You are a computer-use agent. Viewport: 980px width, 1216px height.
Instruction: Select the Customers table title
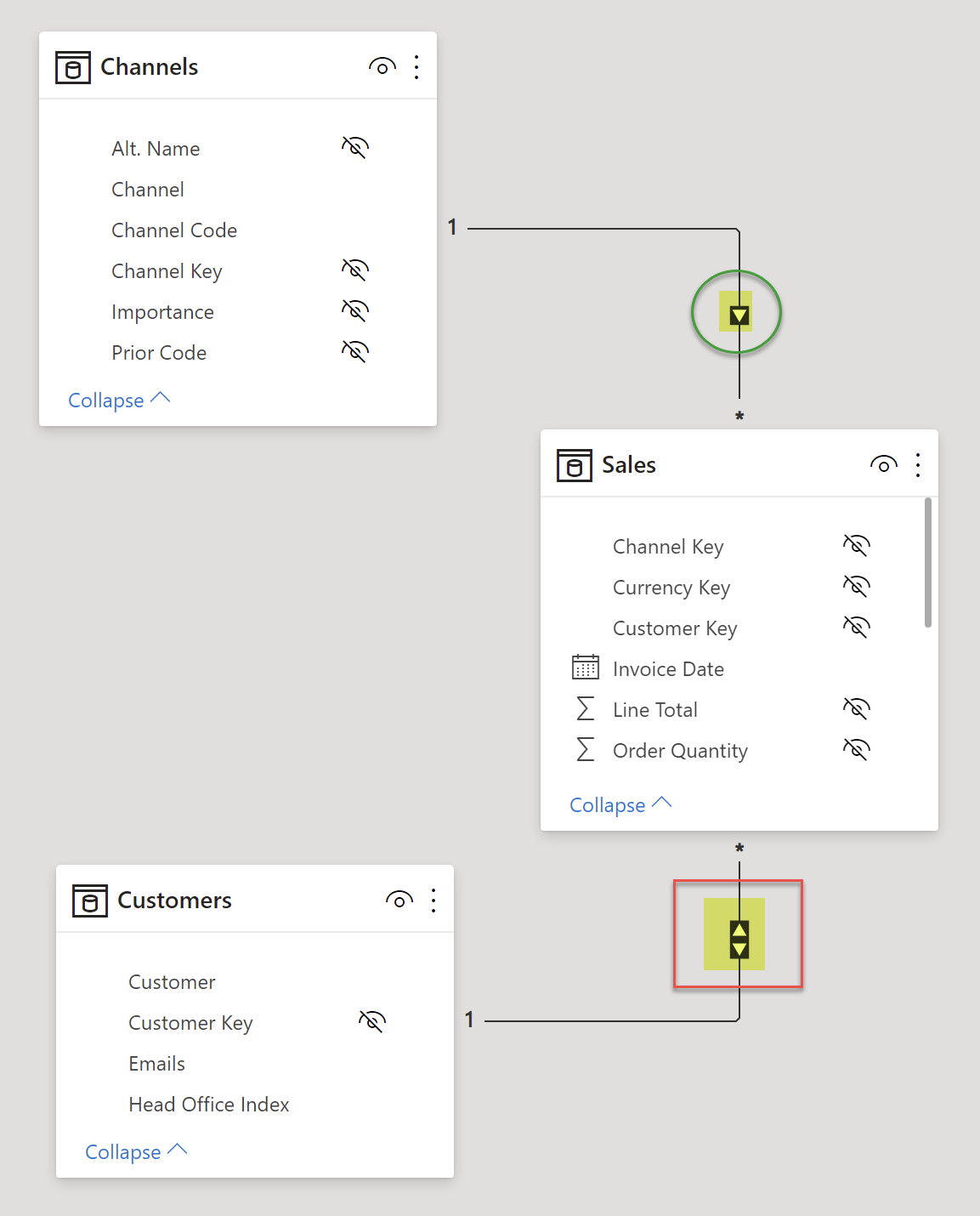[174, 901]
